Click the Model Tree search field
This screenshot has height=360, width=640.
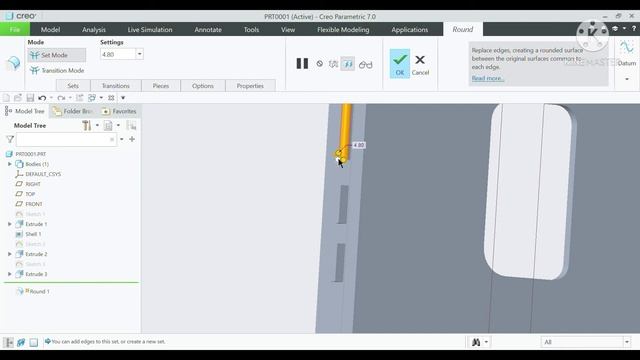(x=67, y=140)
